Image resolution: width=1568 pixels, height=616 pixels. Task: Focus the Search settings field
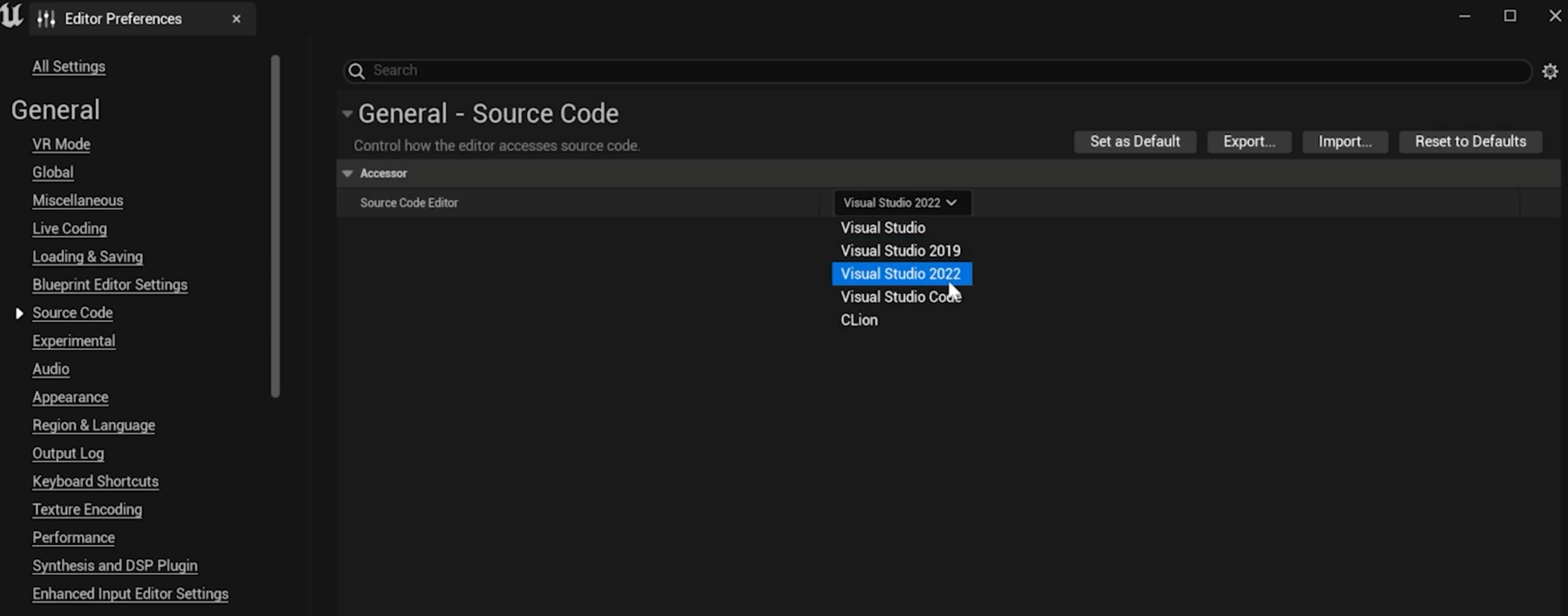[937, 71]
